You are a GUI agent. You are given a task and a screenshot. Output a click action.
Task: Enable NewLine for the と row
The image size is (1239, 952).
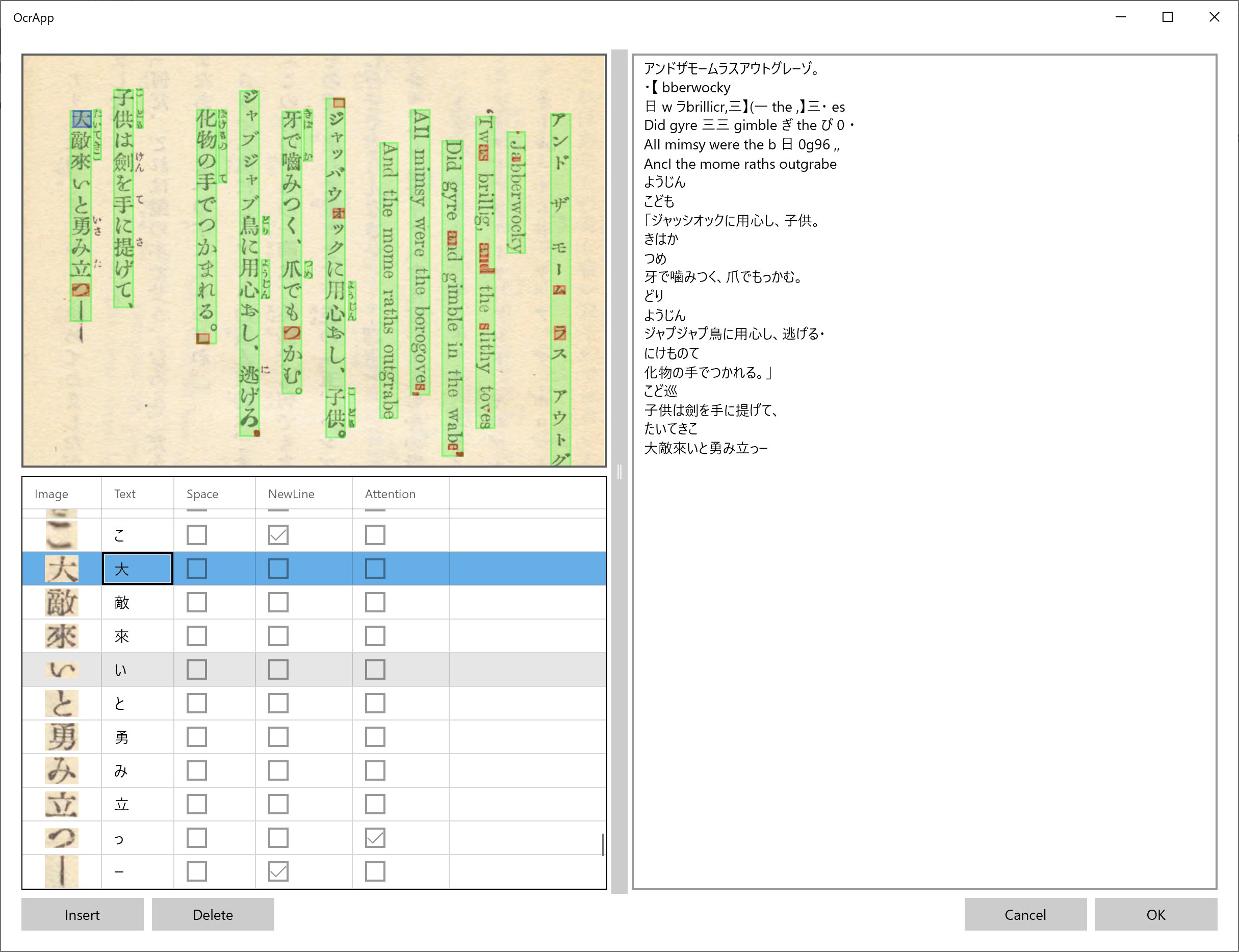pyautogui.click(x=277, y=703)
